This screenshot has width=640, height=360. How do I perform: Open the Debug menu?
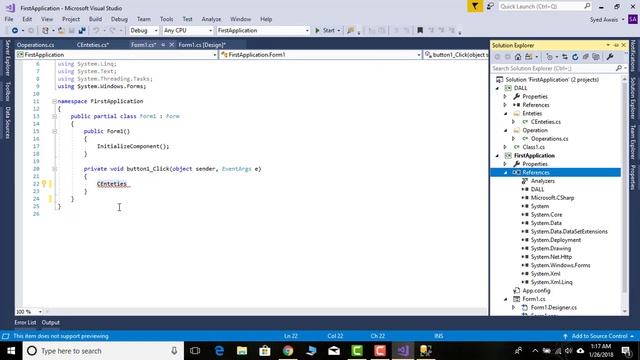[119, 19]
